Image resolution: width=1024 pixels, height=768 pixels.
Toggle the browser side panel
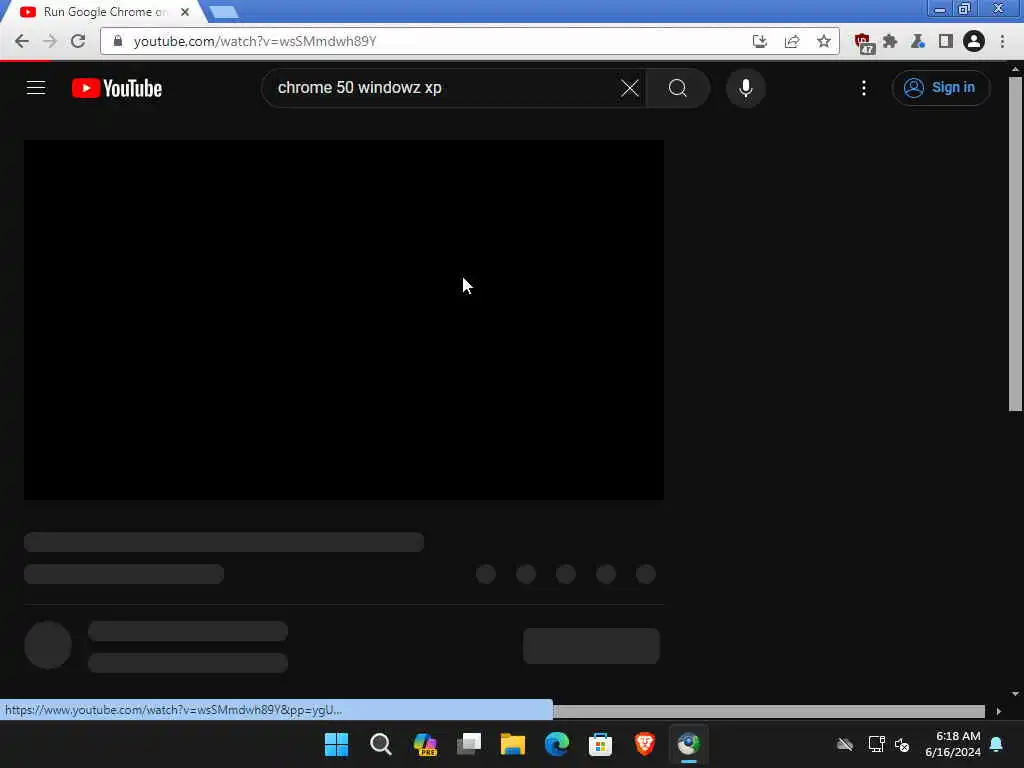click(945, 41)
